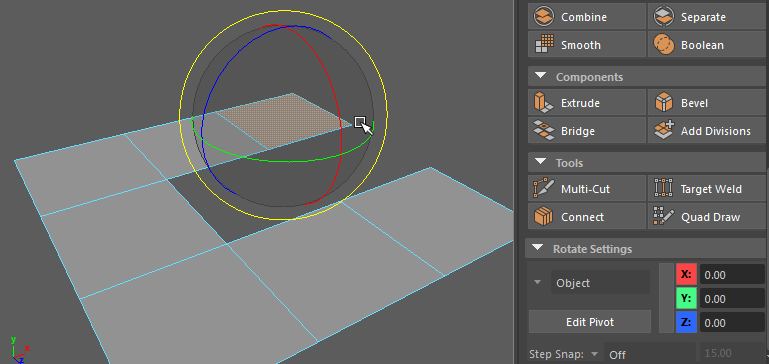
Task: Click the Smooth text label
Action: click(x=581, y=45)
